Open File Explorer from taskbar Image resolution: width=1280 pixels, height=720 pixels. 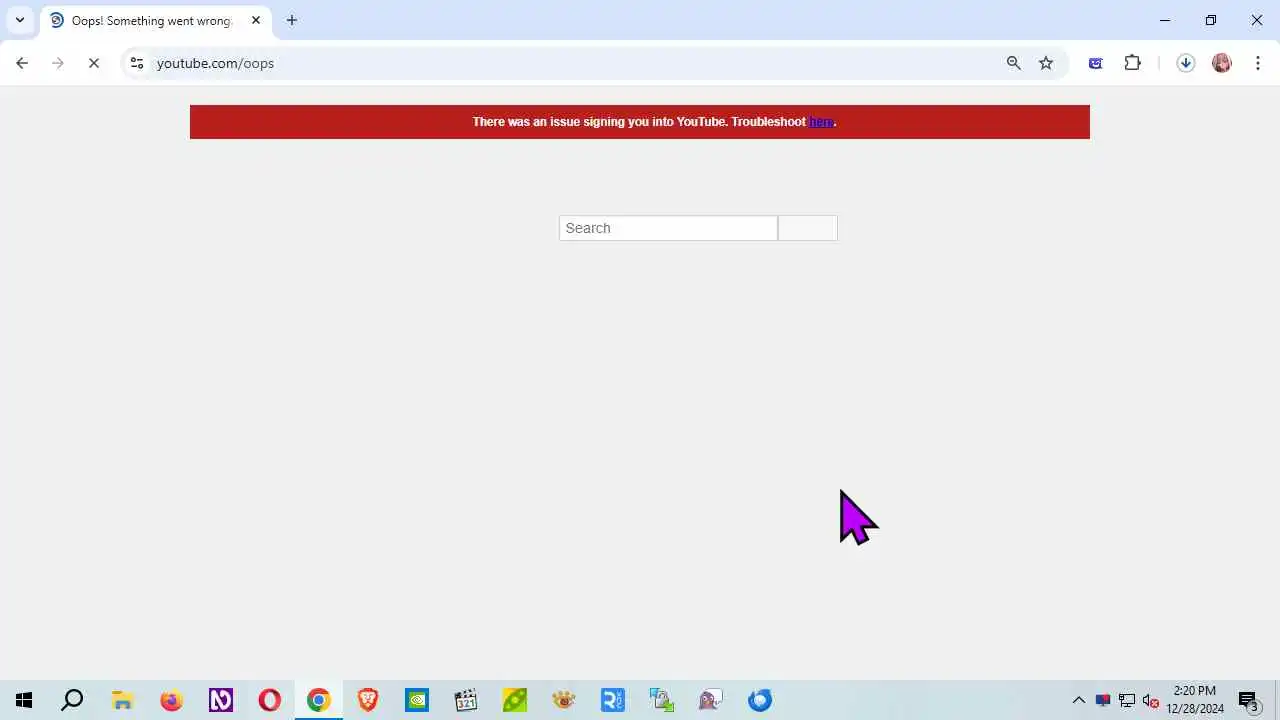coord(122,700)
